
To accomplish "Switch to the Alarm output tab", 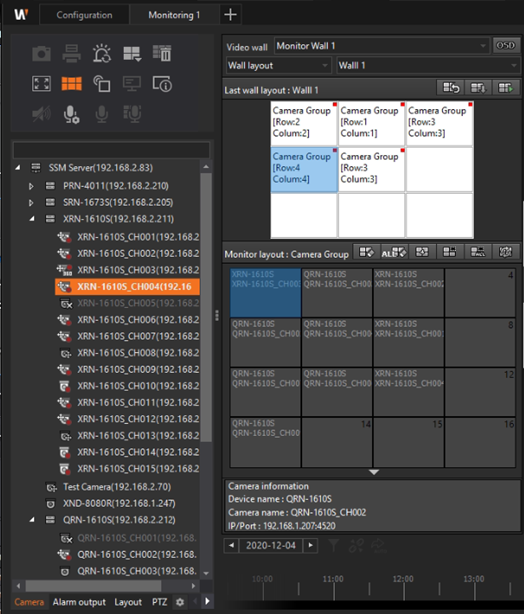I will coord(79,602).
